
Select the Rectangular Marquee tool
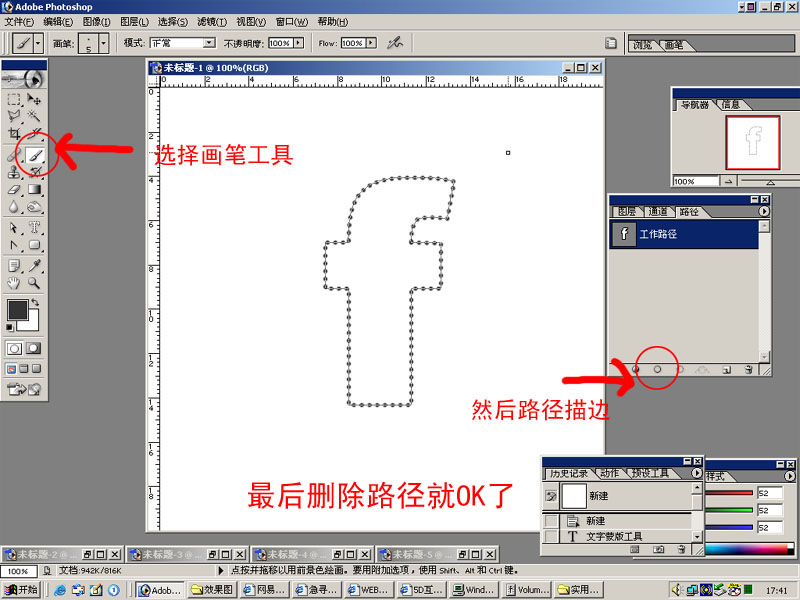tap(14, 99)
